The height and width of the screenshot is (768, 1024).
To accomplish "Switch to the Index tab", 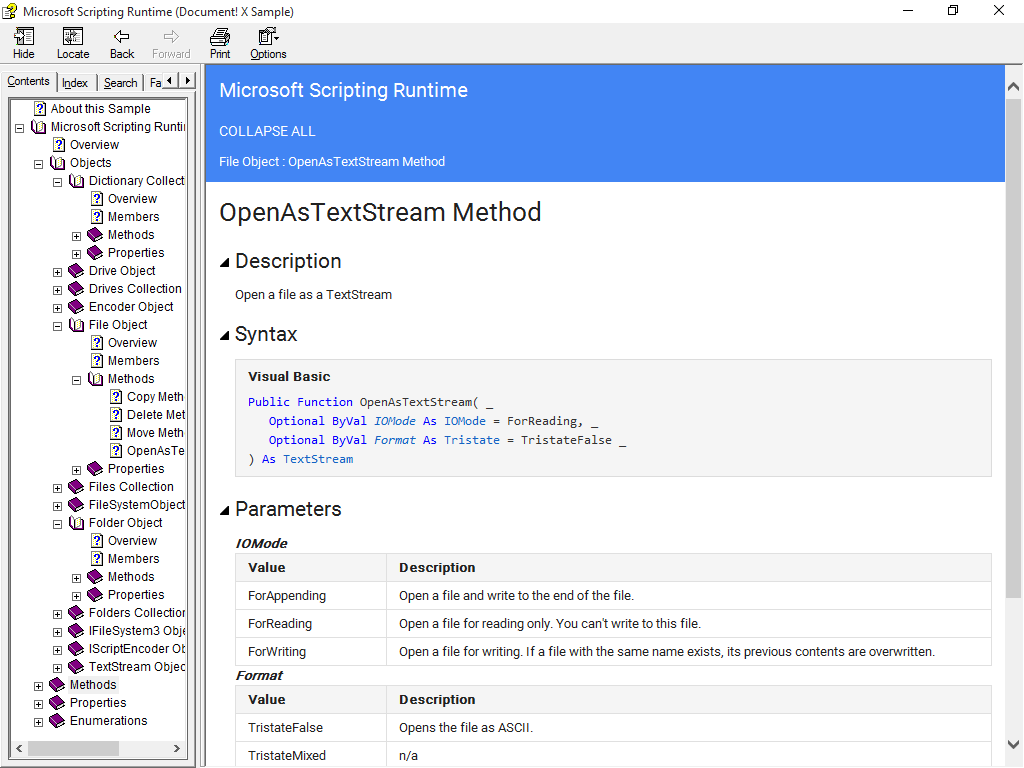I will pyautogui.click(x=75, y=83).
